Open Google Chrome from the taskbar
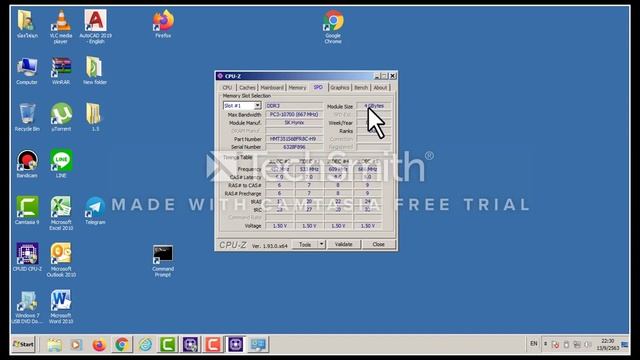 (122, 345)
